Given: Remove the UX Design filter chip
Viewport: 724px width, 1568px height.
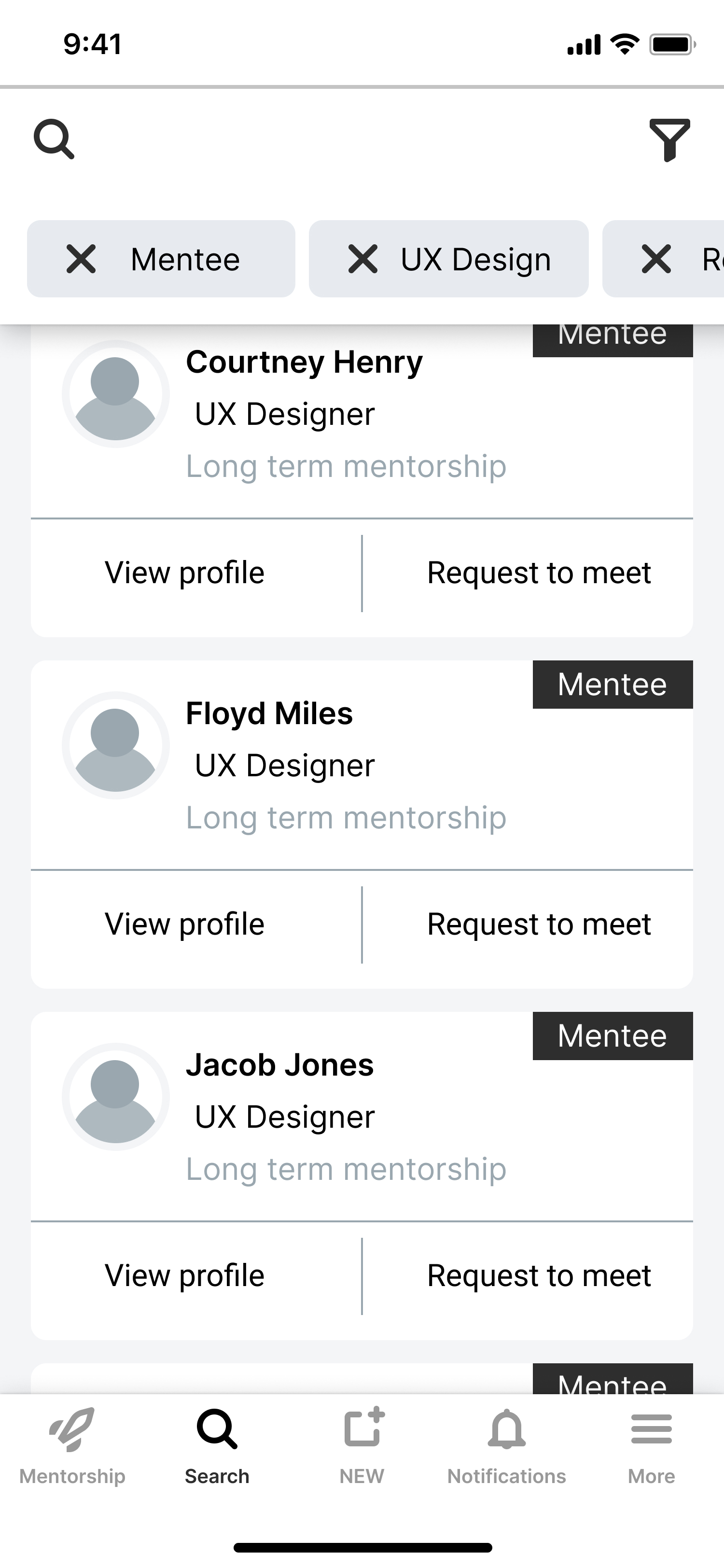Looking at the screenshot, I should coord(363,259).
